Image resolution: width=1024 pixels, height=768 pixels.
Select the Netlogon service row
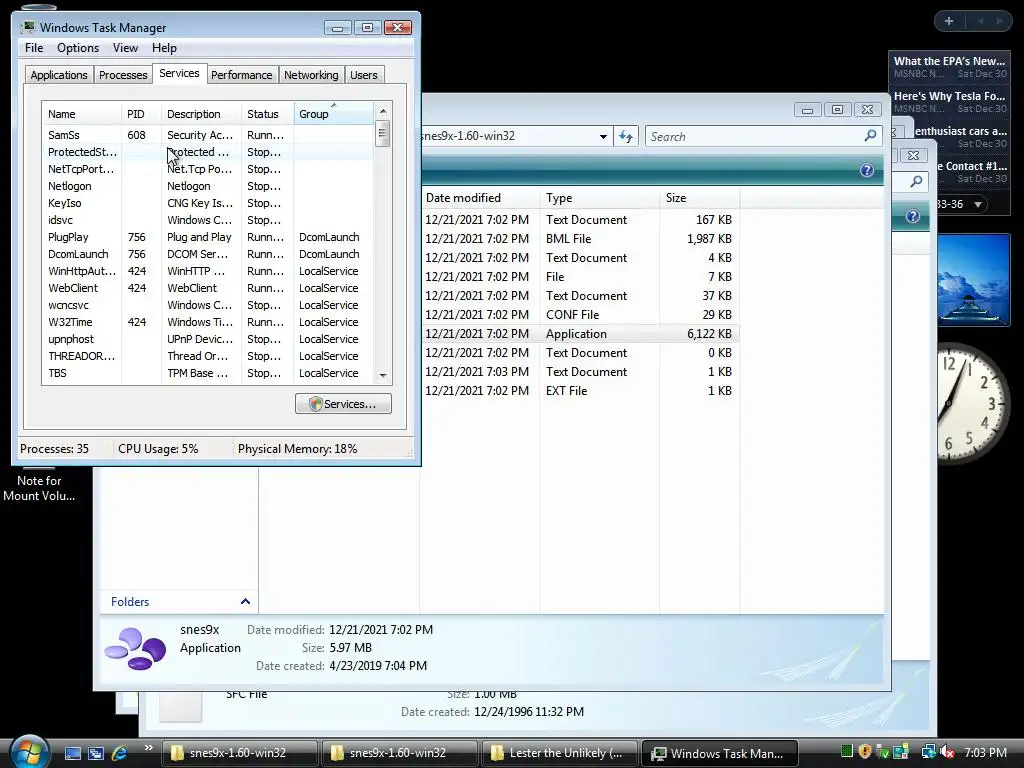click(208, 186)
